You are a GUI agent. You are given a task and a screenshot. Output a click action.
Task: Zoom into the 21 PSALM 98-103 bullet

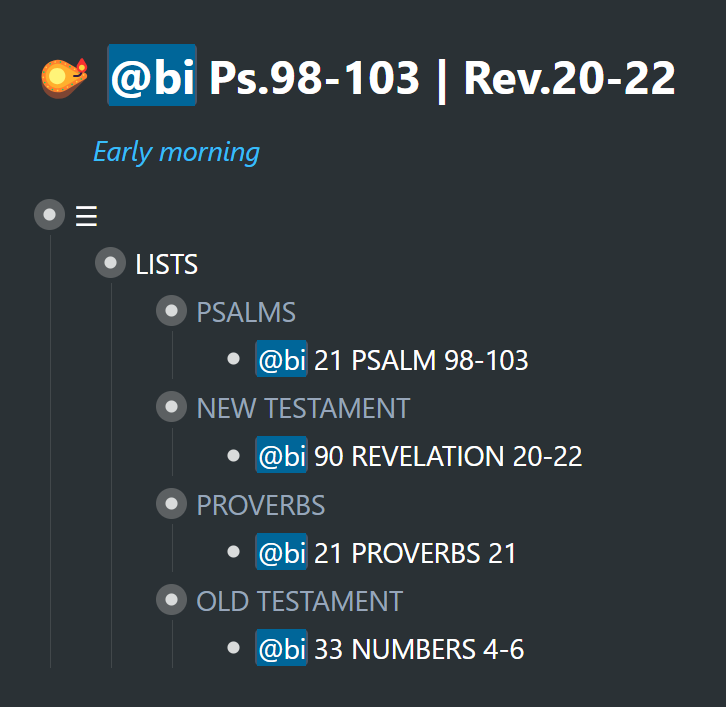coord(233,359)
